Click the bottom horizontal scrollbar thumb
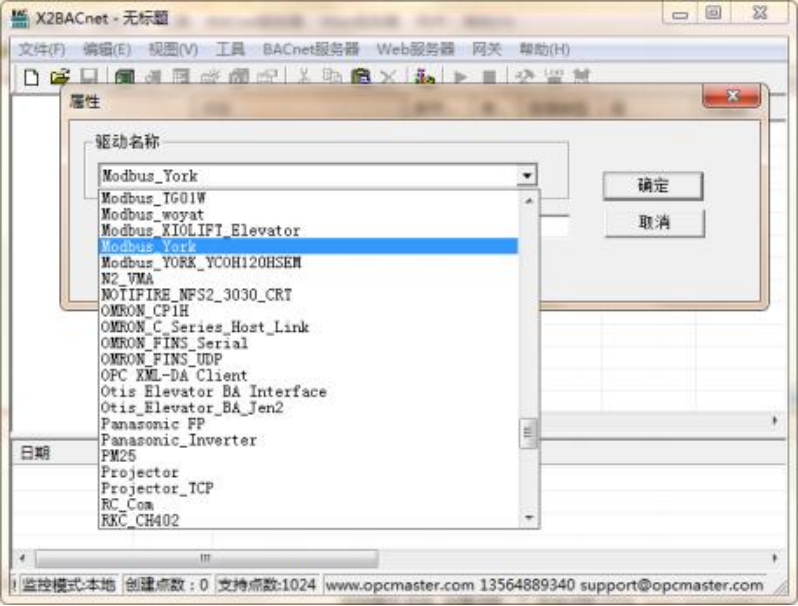 206,558
